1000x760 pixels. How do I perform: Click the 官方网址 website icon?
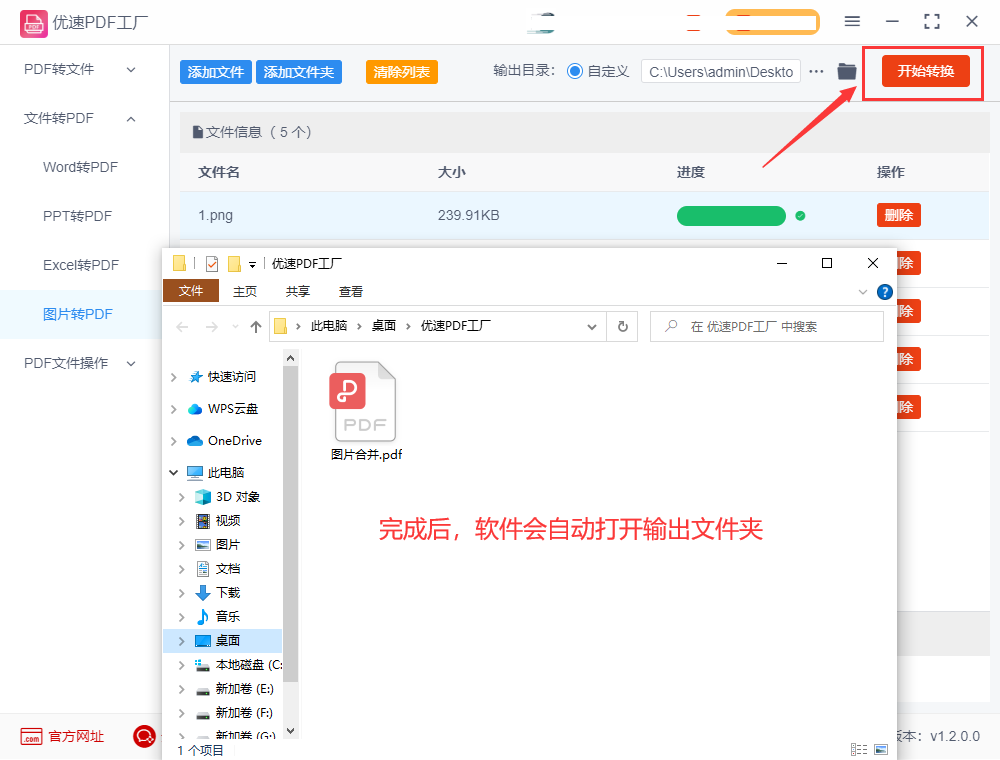click(31, 736)
